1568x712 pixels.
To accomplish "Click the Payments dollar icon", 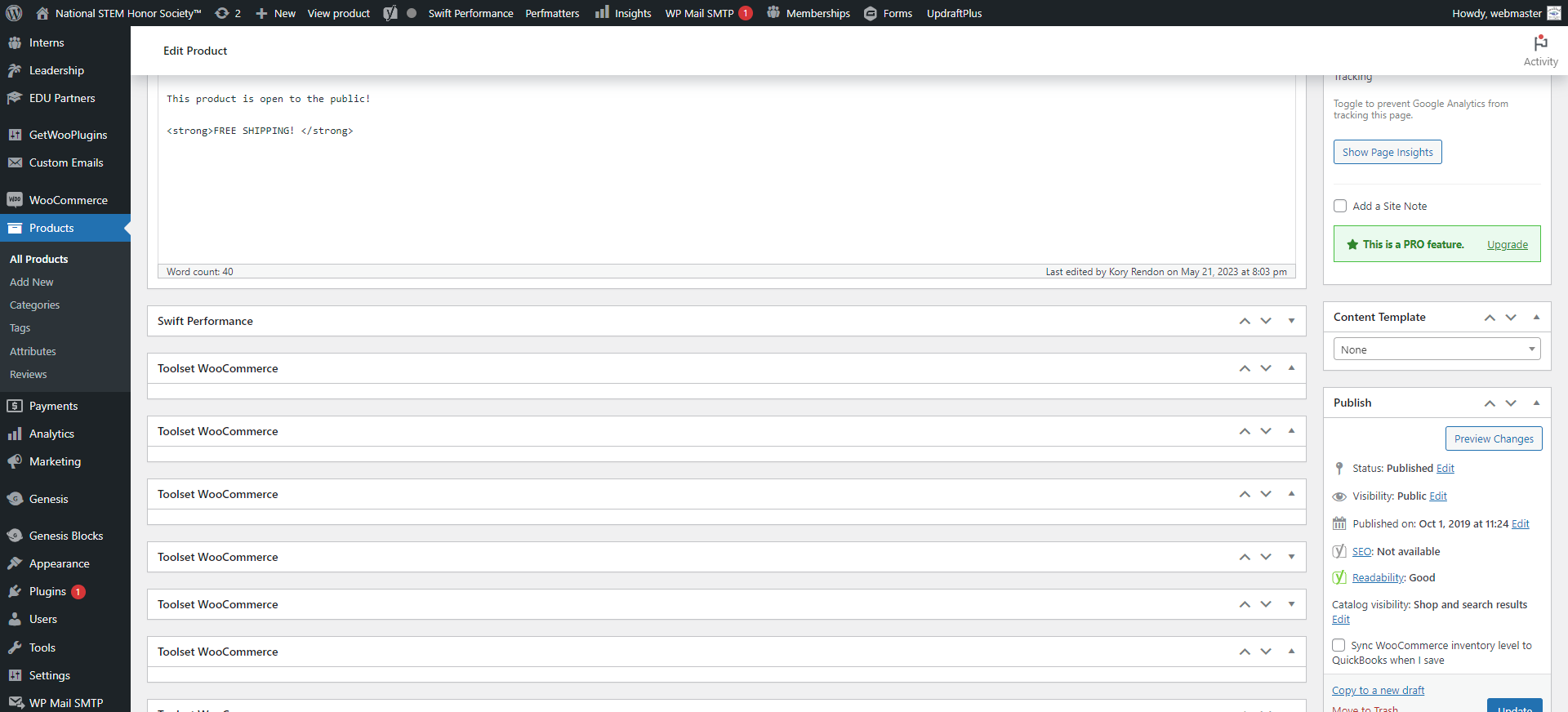I will [x=15, y=406].
